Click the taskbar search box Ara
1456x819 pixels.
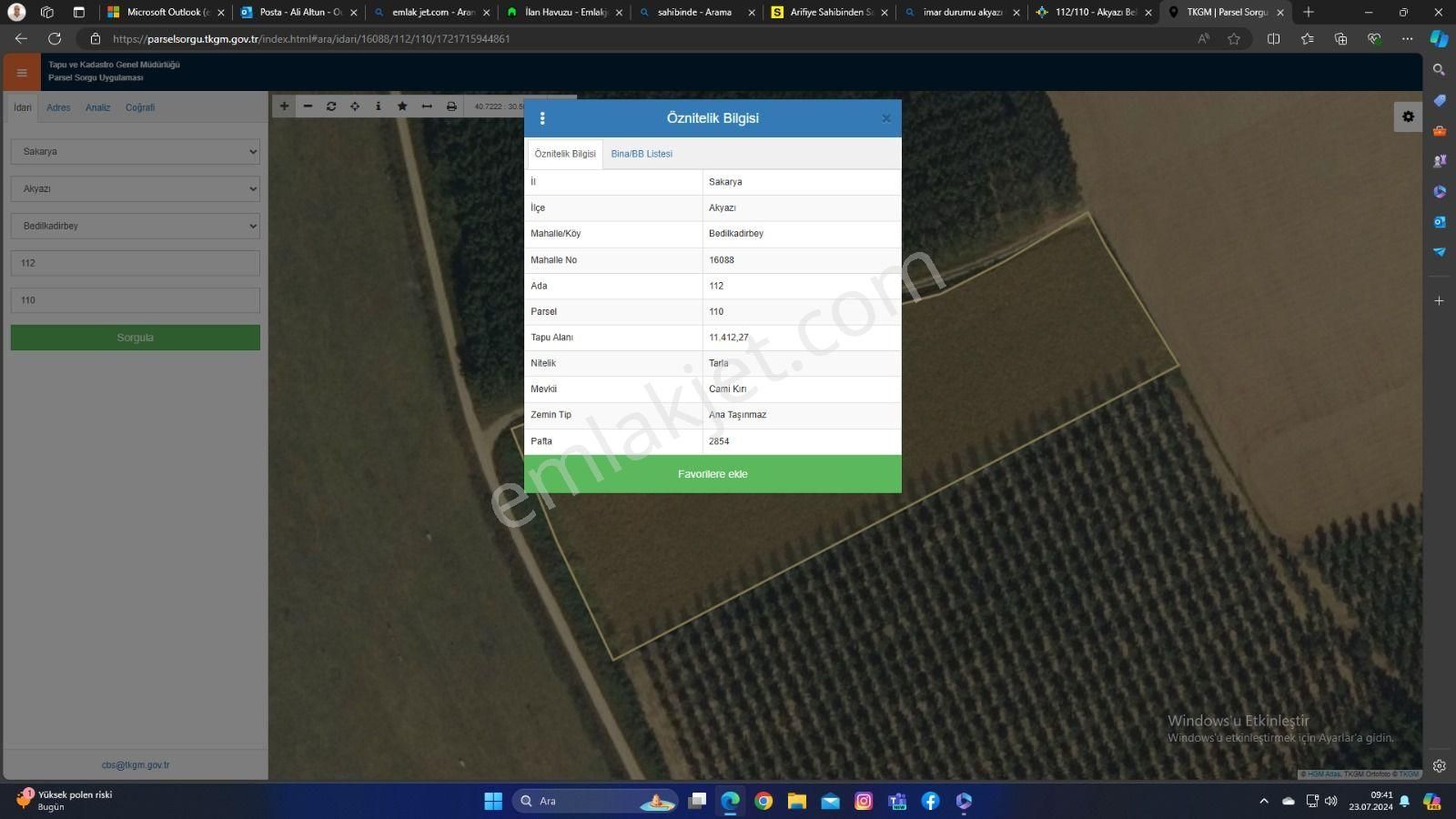(596, 801)
